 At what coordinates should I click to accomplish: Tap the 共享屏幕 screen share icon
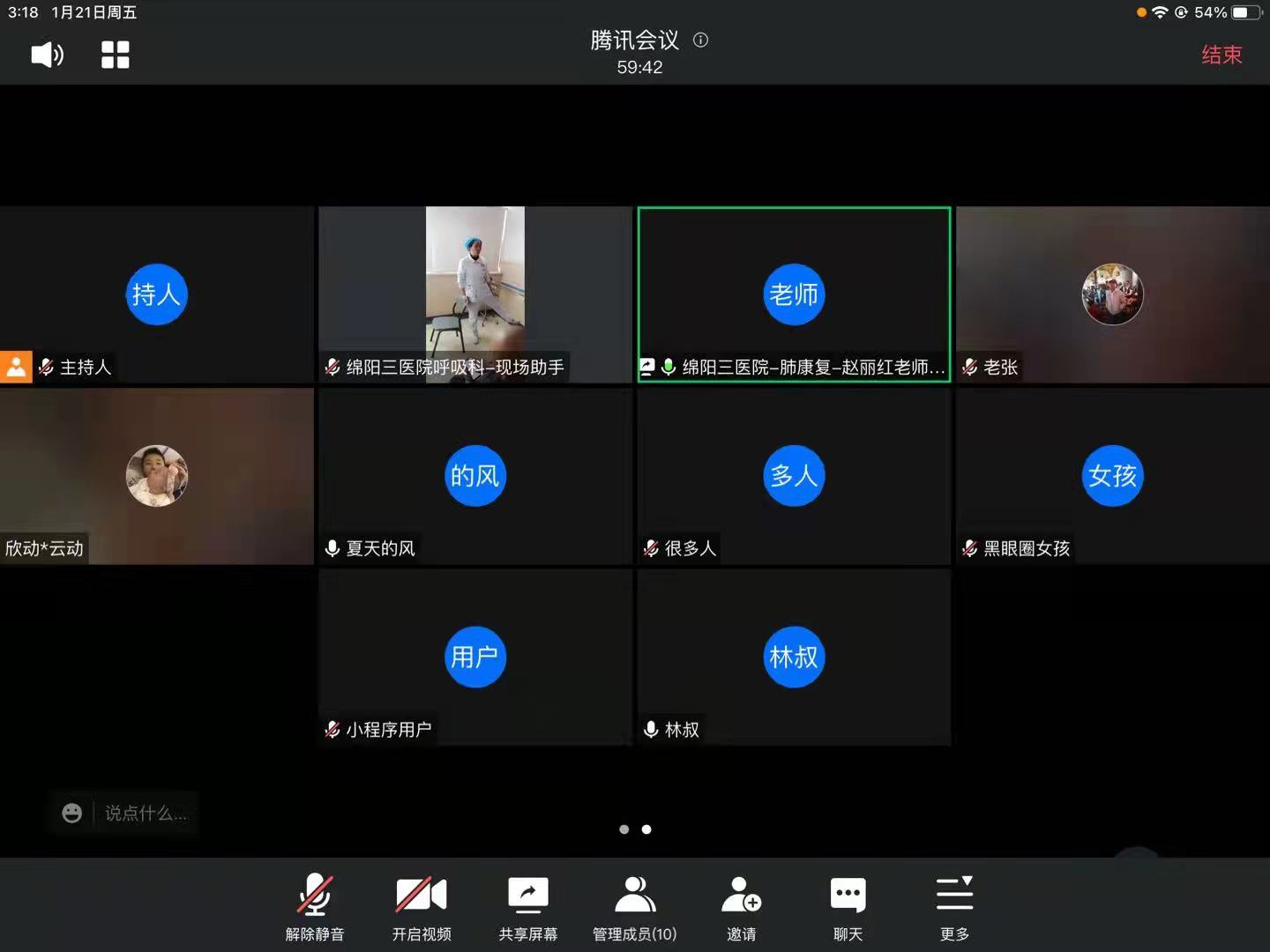[x=527, y=894]
